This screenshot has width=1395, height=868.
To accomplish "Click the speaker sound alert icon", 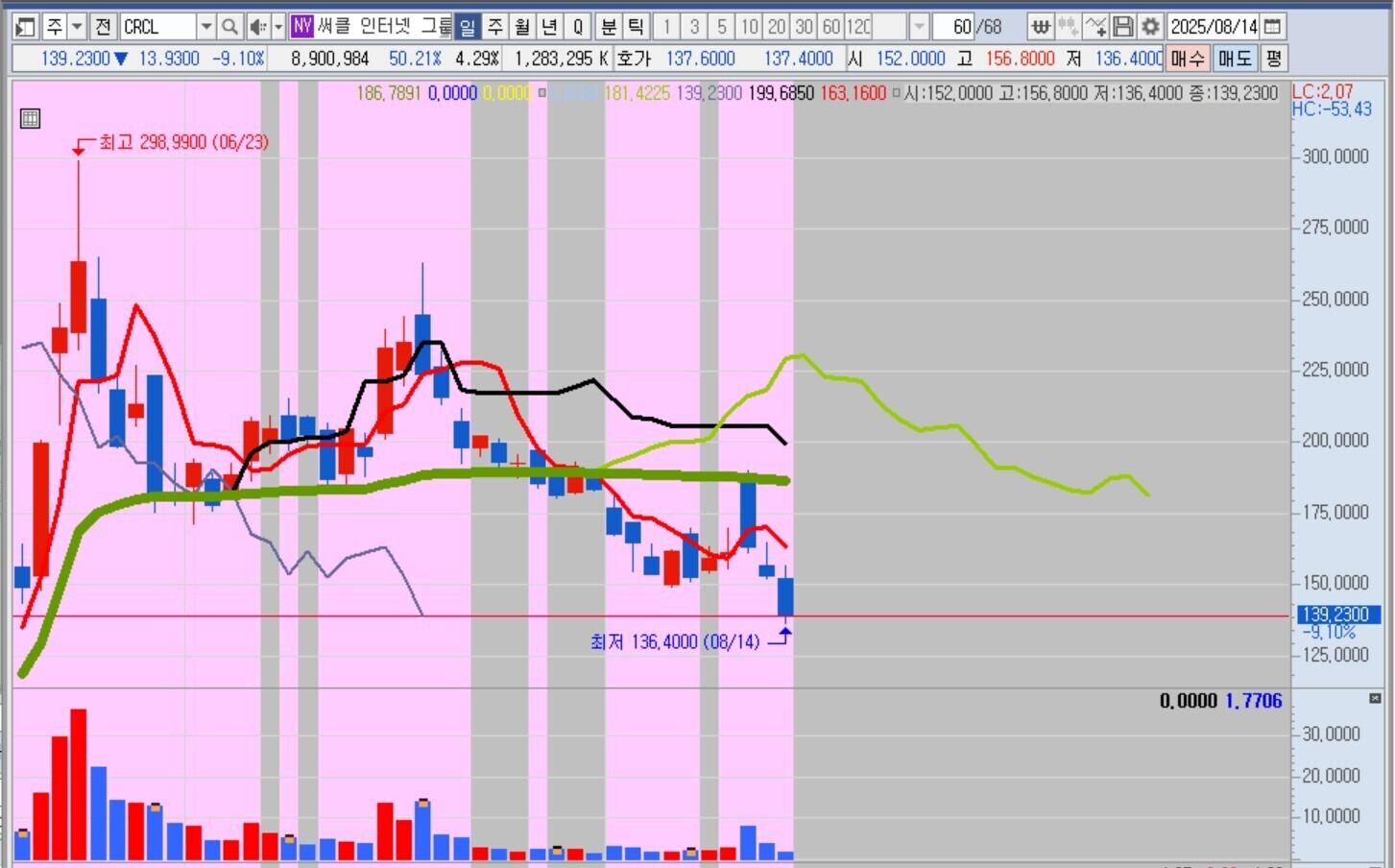I will 257,27.
